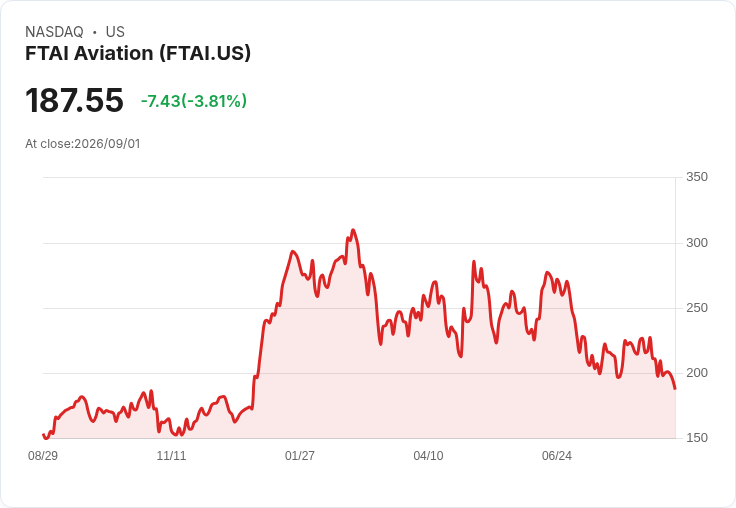
Task: Click the 187.55 current price
Action: point(74,100)
